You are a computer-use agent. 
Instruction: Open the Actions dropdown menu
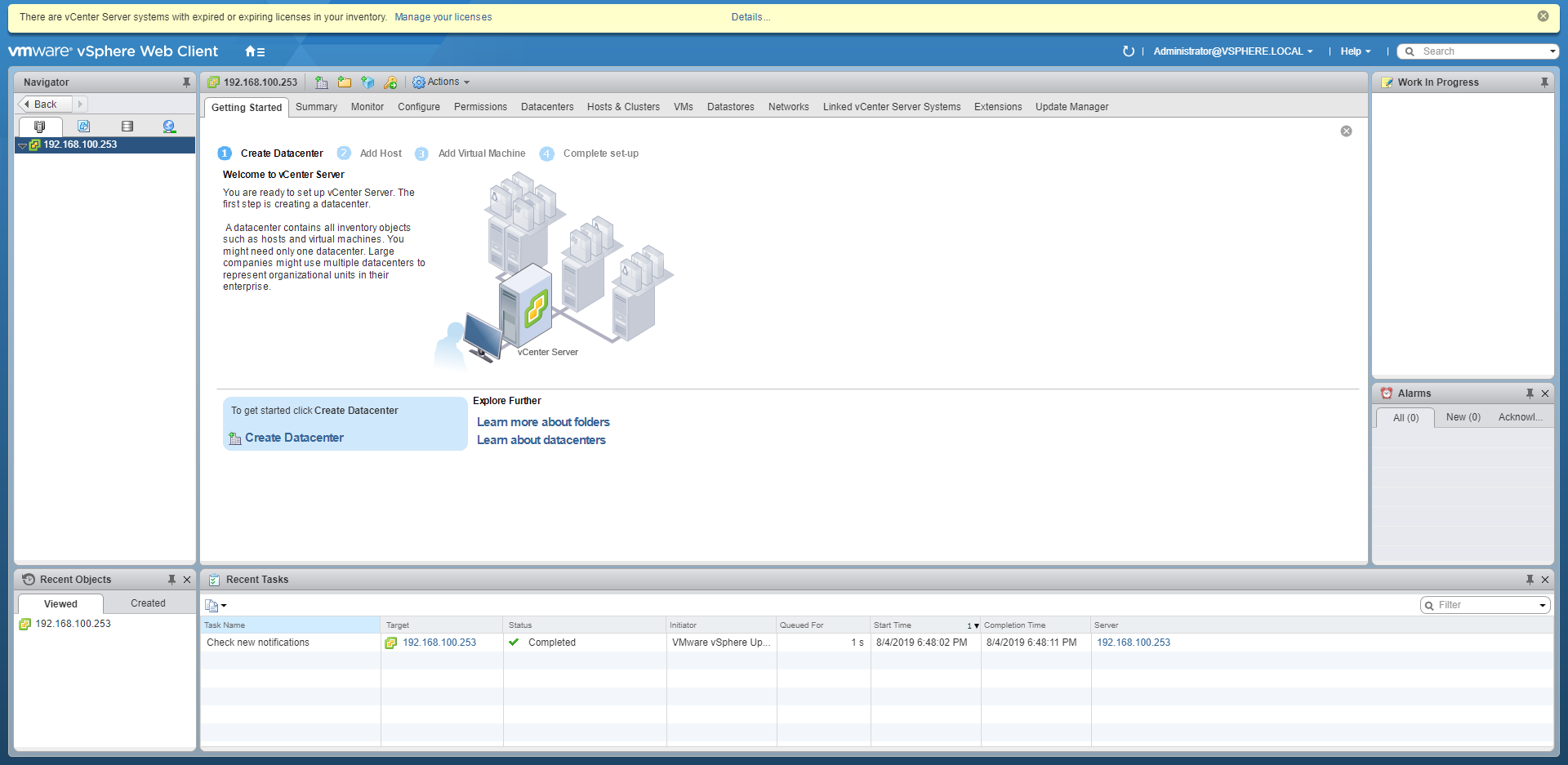[x=442, y=82]
